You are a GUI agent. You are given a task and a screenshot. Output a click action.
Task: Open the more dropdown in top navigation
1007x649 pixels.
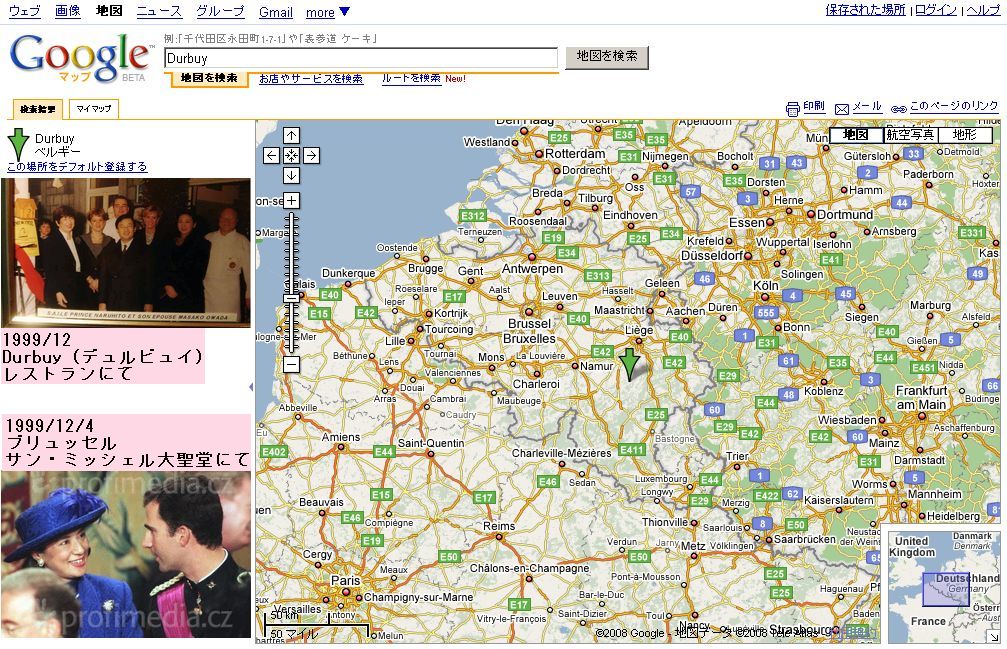point(328,12)
